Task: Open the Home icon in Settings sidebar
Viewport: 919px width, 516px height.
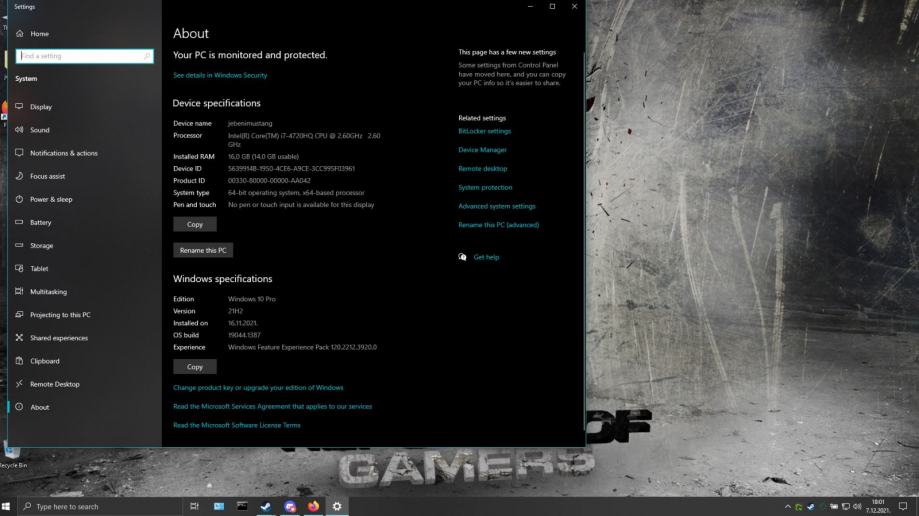Action: point(19,33)
